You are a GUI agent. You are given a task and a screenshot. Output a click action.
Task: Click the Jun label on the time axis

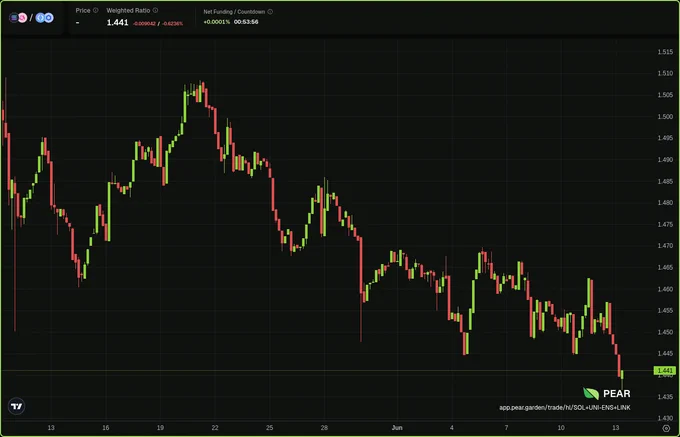coord(397,428)
